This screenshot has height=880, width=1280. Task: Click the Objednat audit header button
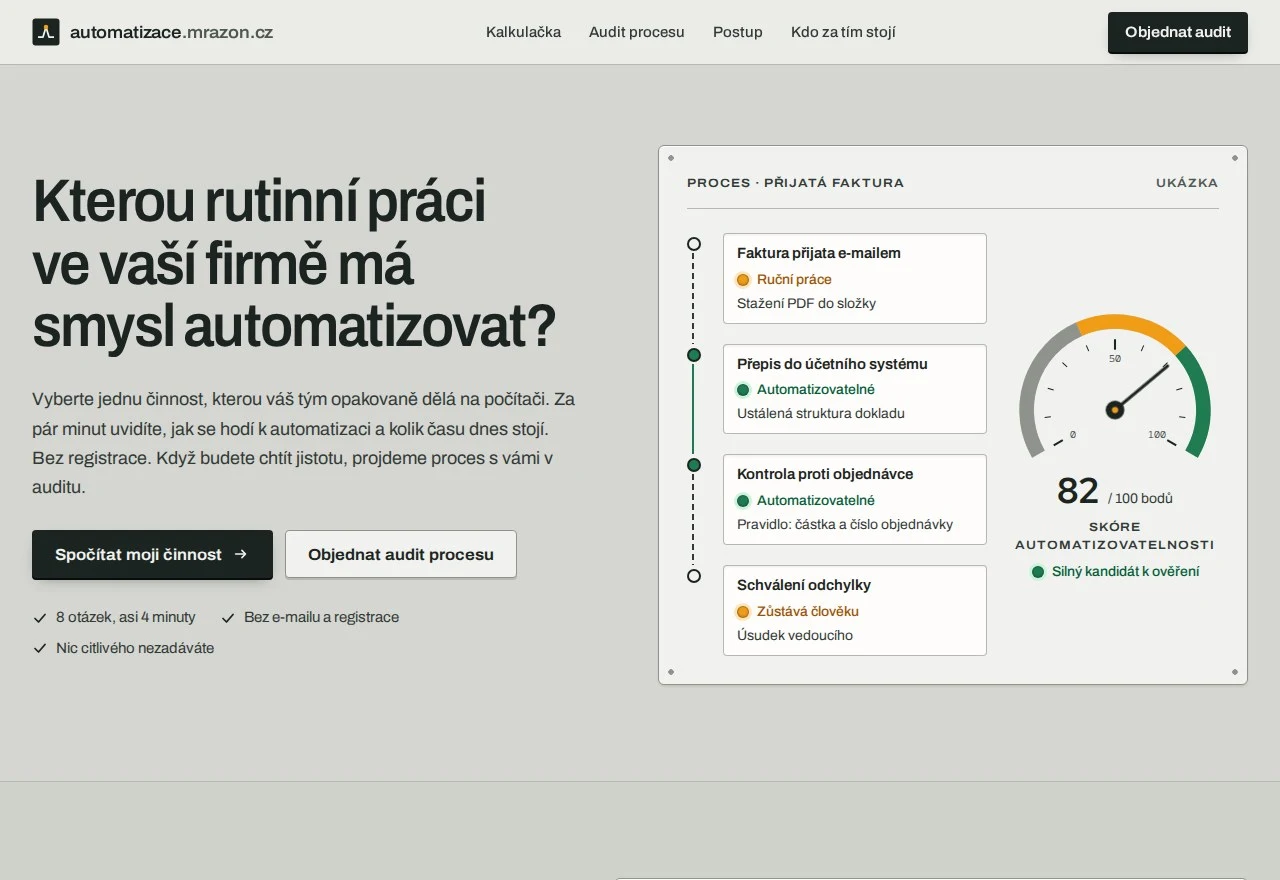(x=1178, y=32)
